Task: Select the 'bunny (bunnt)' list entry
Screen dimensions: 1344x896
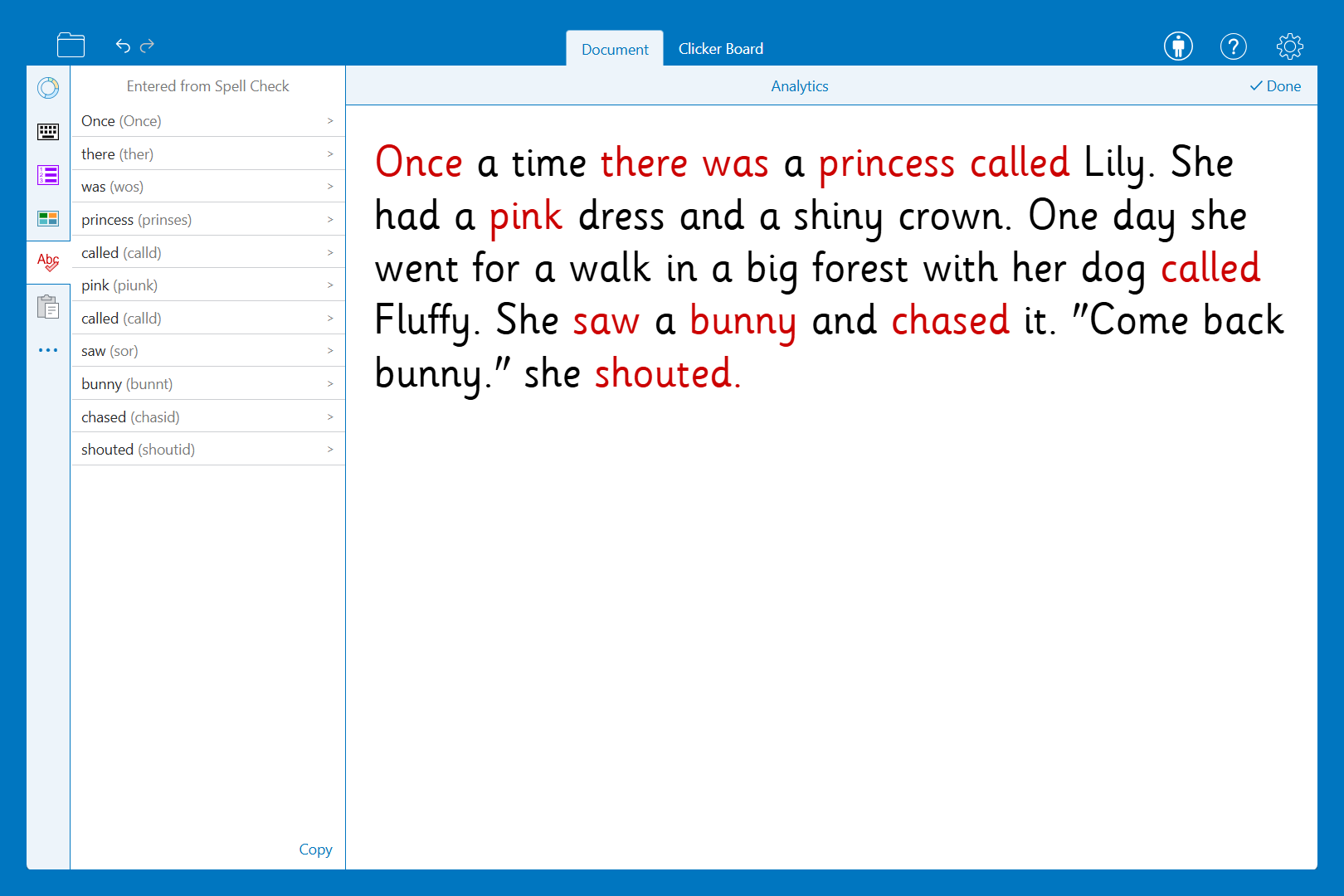Action: 208,384
